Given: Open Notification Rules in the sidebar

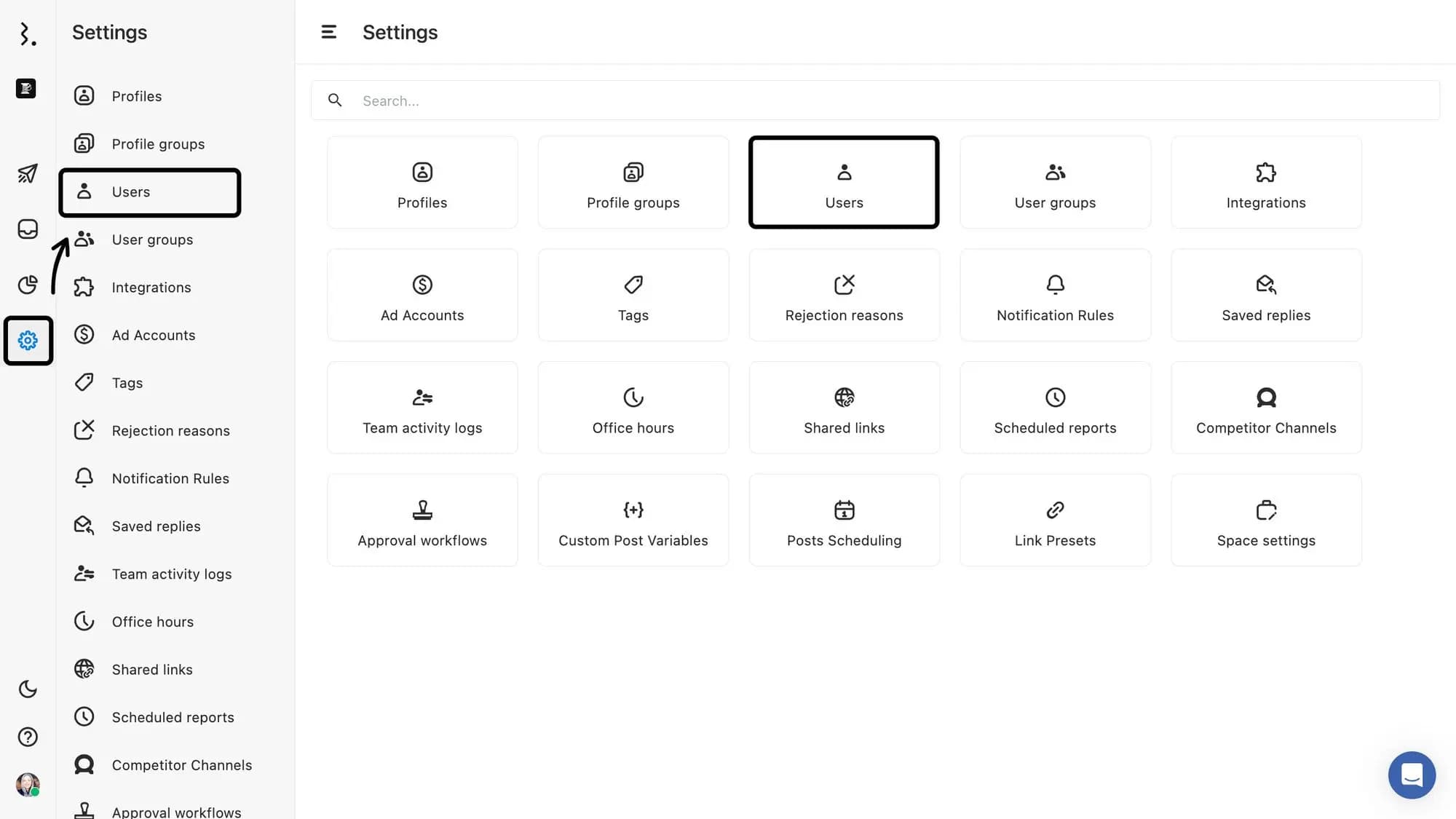Looking at the screenshot, I should 175,478.
